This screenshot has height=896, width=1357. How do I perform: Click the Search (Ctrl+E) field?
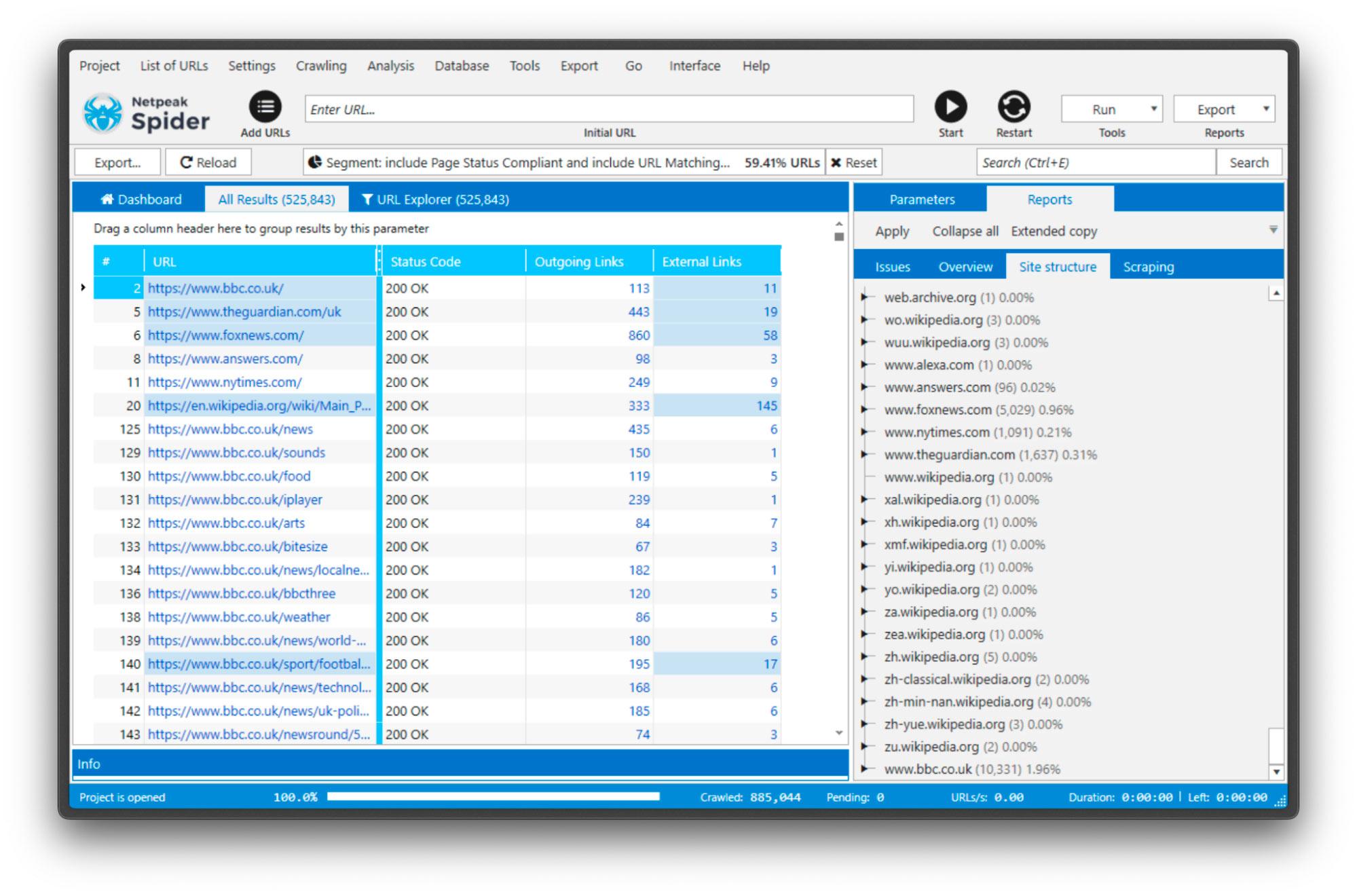pyautogui.click(x=1096, y=162)
